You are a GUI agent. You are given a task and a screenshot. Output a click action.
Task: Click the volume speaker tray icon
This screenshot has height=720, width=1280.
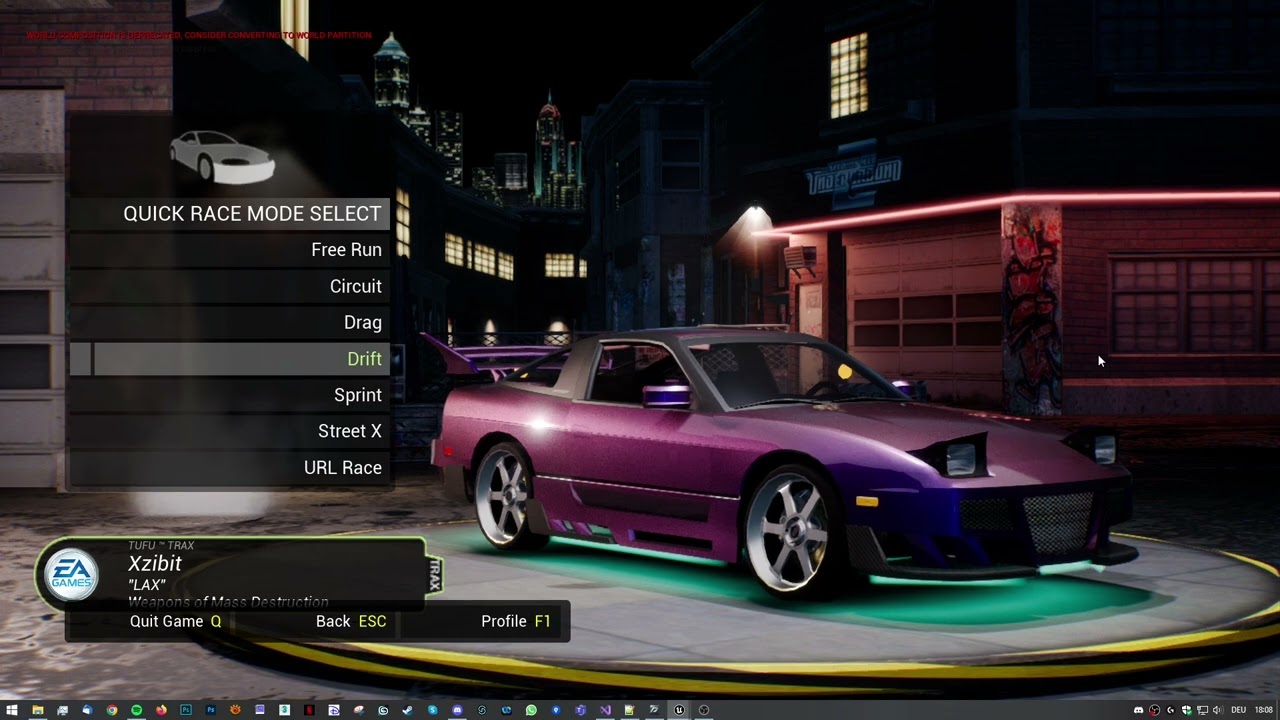[1217, 710]
